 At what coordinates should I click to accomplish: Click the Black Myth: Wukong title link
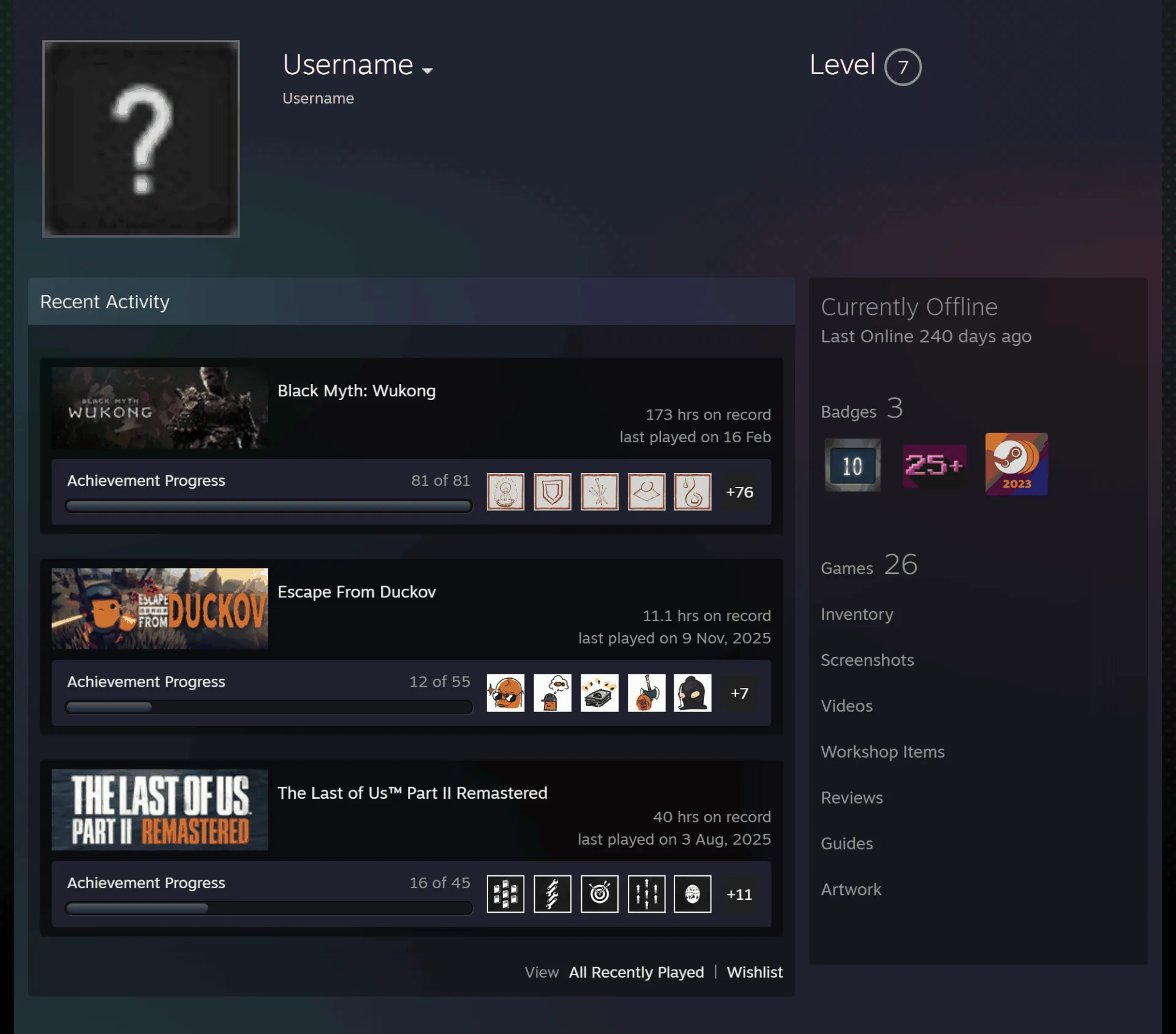point(356,391)
